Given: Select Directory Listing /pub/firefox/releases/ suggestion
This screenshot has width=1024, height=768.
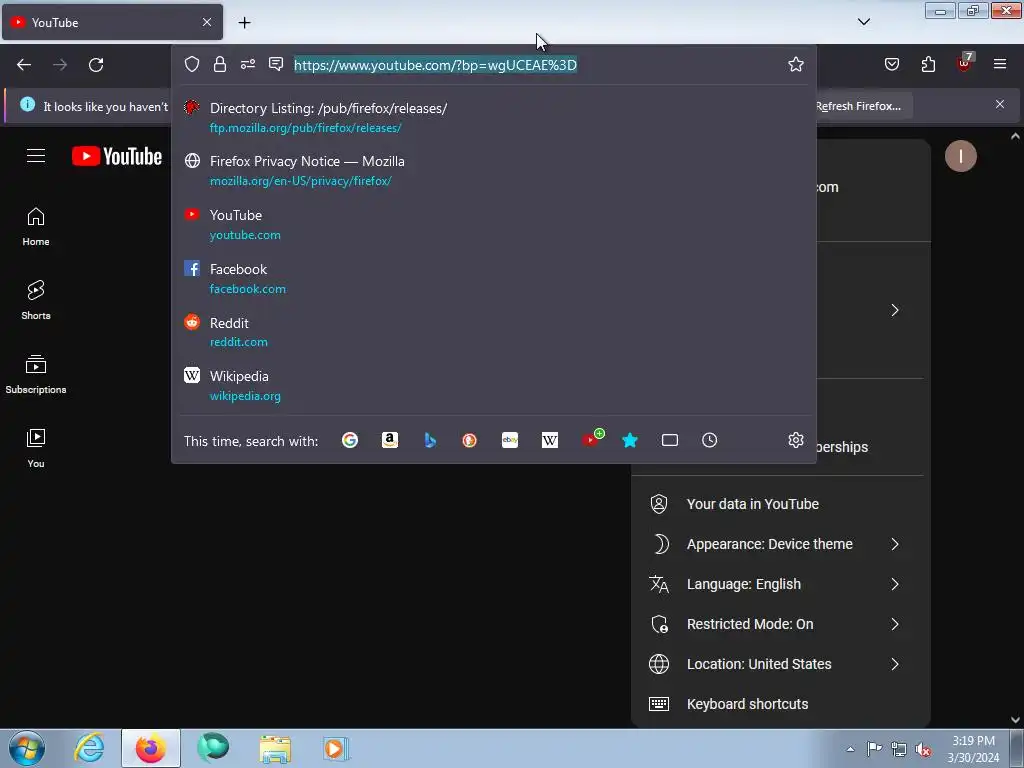Looking at the screenshot, I should point(494,118).
